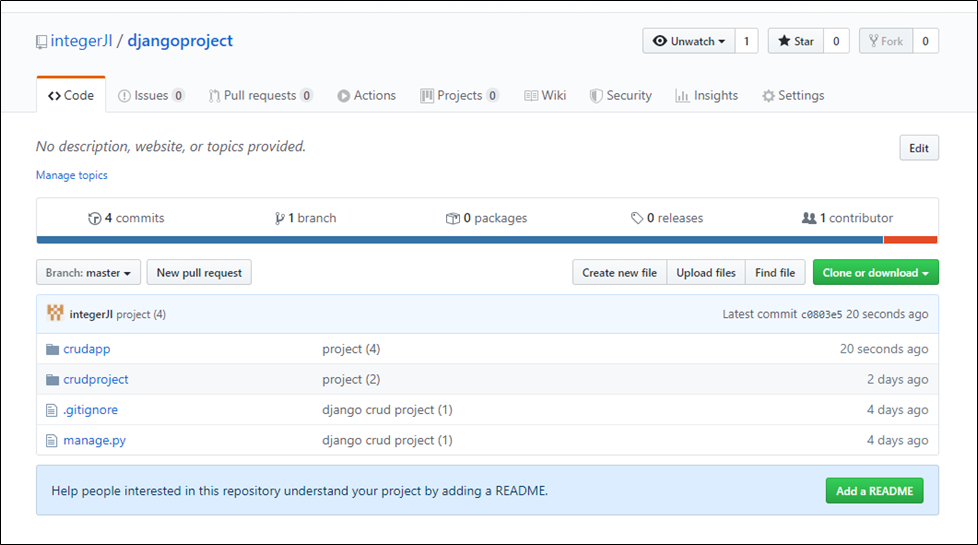This screenshot has width=978, height=545.
Task: Click the package icon next to 0 packages
Action: pos(453,218)
